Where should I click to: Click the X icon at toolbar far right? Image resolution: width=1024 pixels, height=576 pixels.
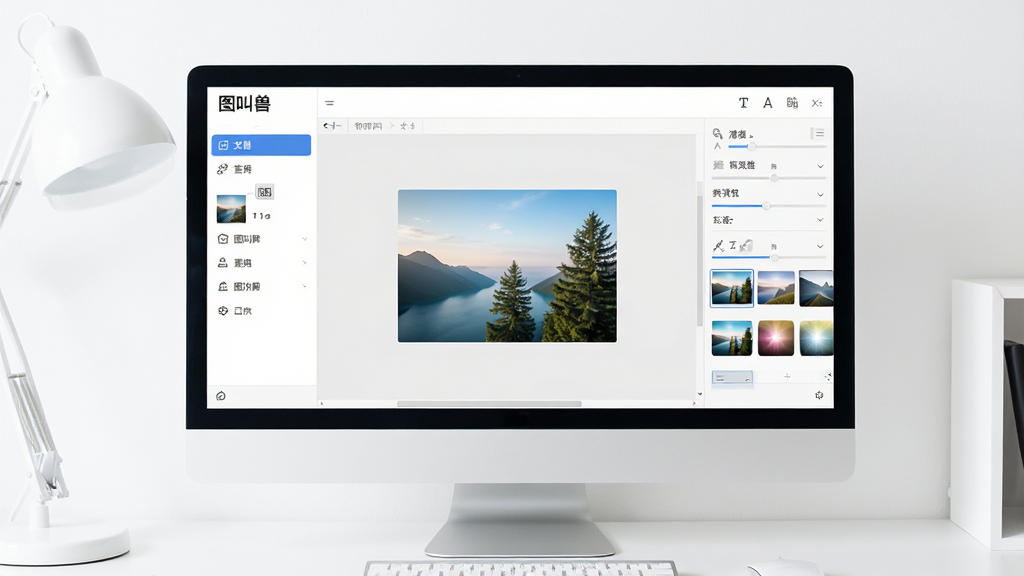tap(817, 103)
